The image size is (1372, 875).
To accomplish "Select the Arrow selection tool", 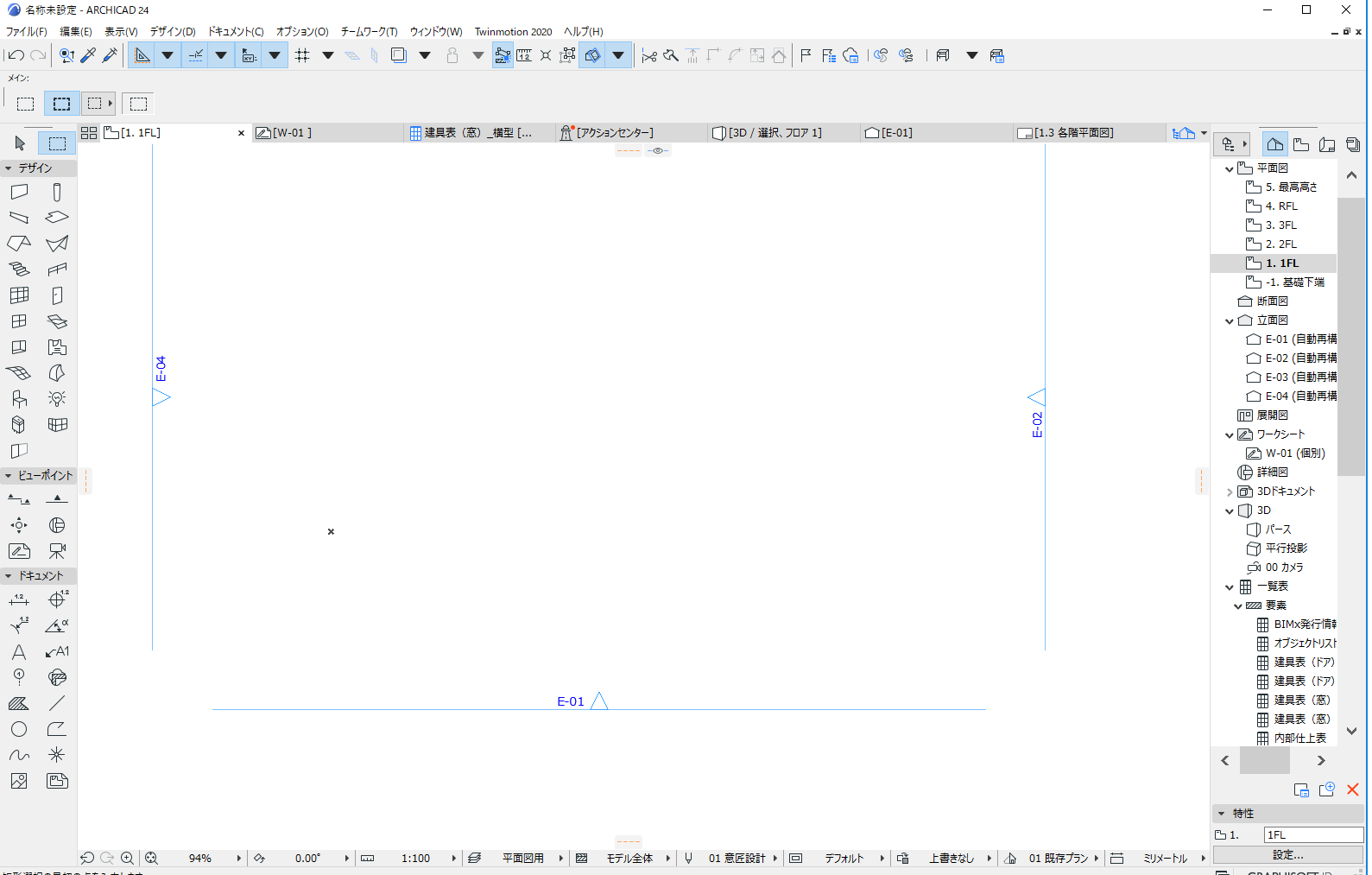I will coord(20,143).
